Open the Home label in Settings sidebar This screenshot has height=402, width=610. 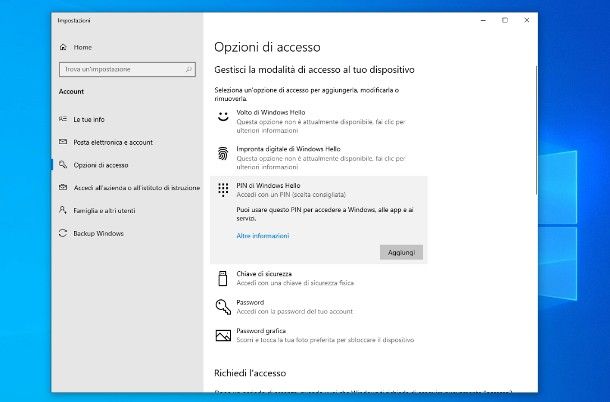[82, 47]
